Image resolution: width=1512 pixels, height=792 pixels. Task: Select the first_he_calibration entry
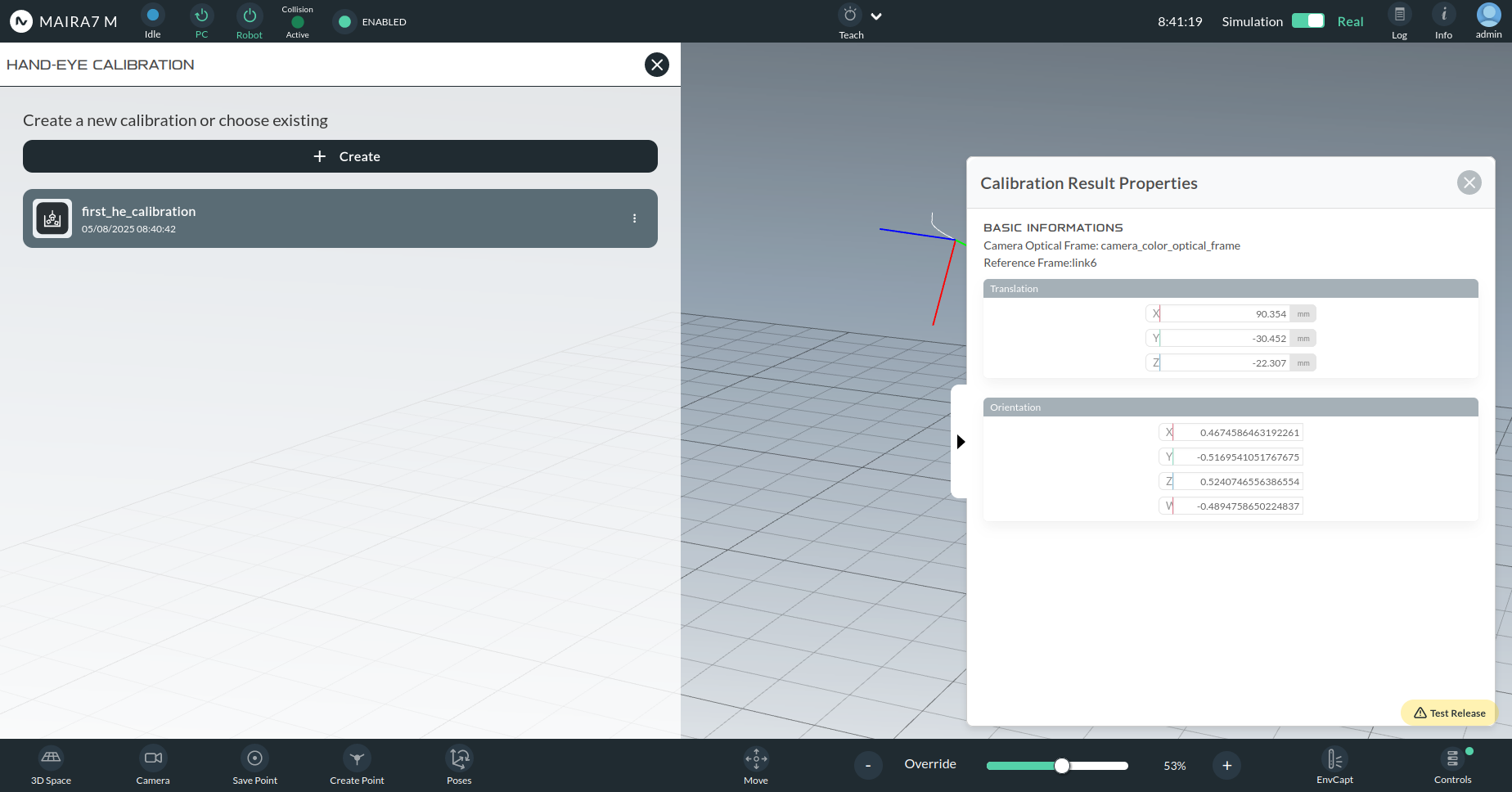[x=340, y=218]
